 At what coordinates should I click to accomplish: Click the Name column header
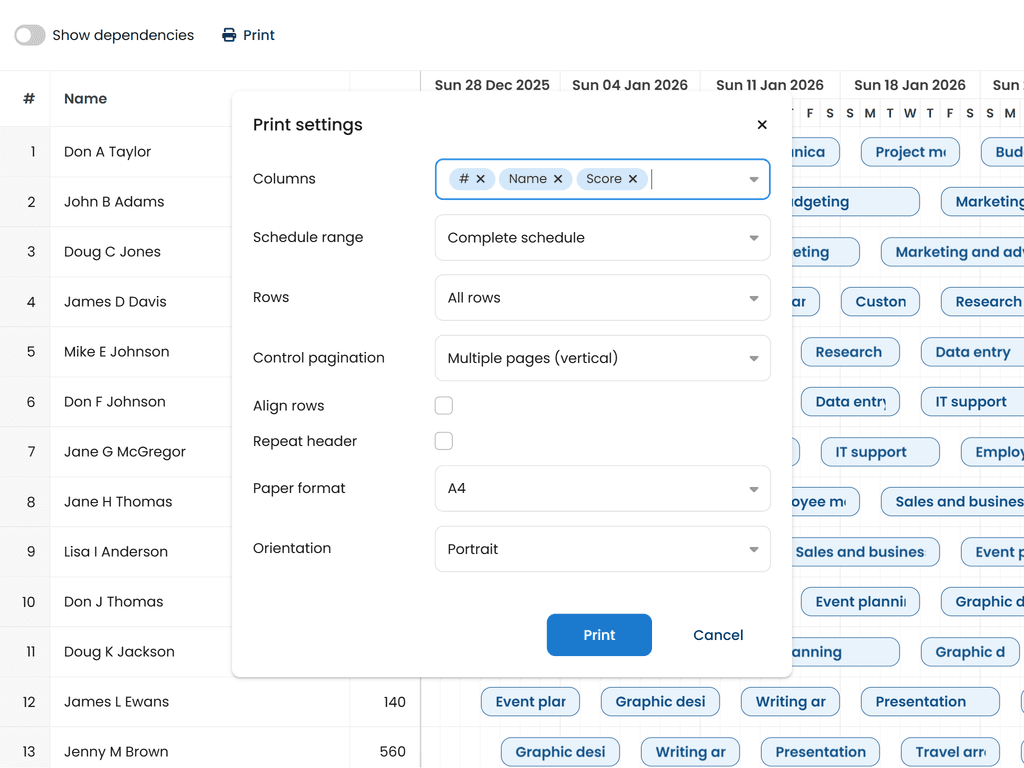point(86,99)
